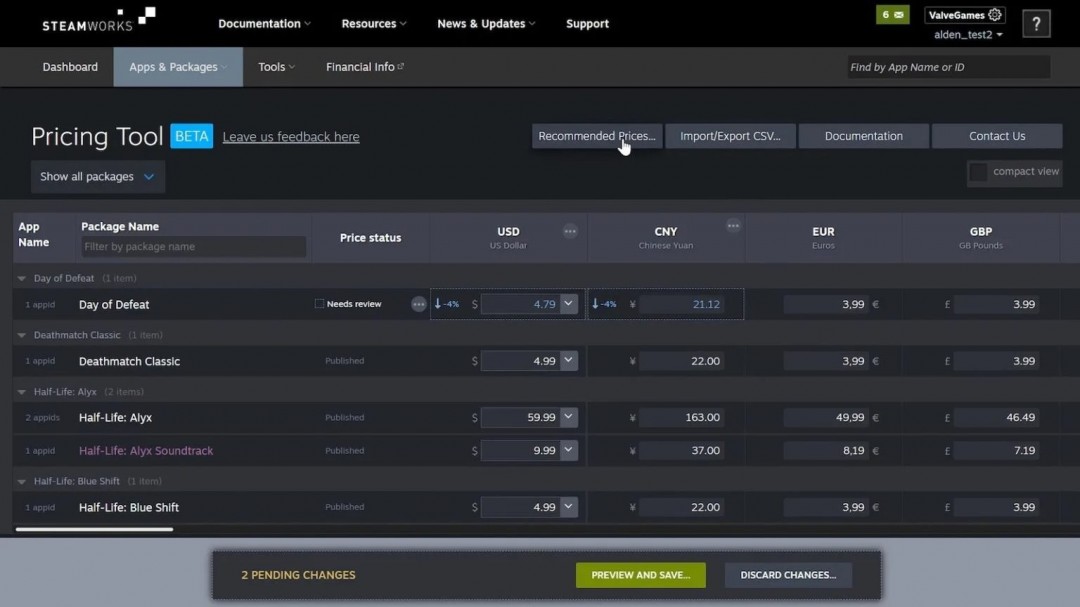Enable the compact view checkbox
Screen dimensions: 1080x607
click(x=977, y=172)
